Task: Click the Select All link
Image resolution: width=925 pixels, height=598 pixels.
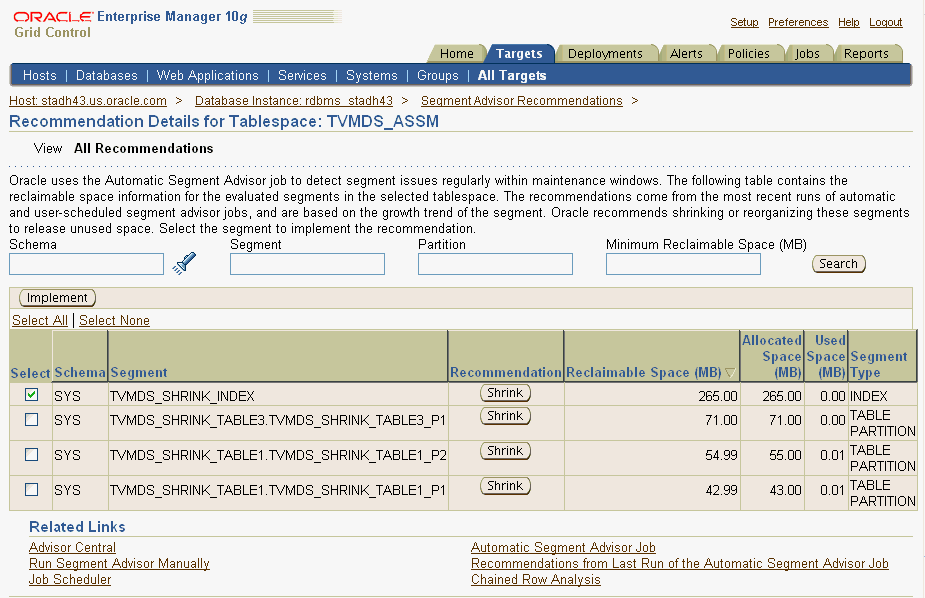Action: [40, 321]
